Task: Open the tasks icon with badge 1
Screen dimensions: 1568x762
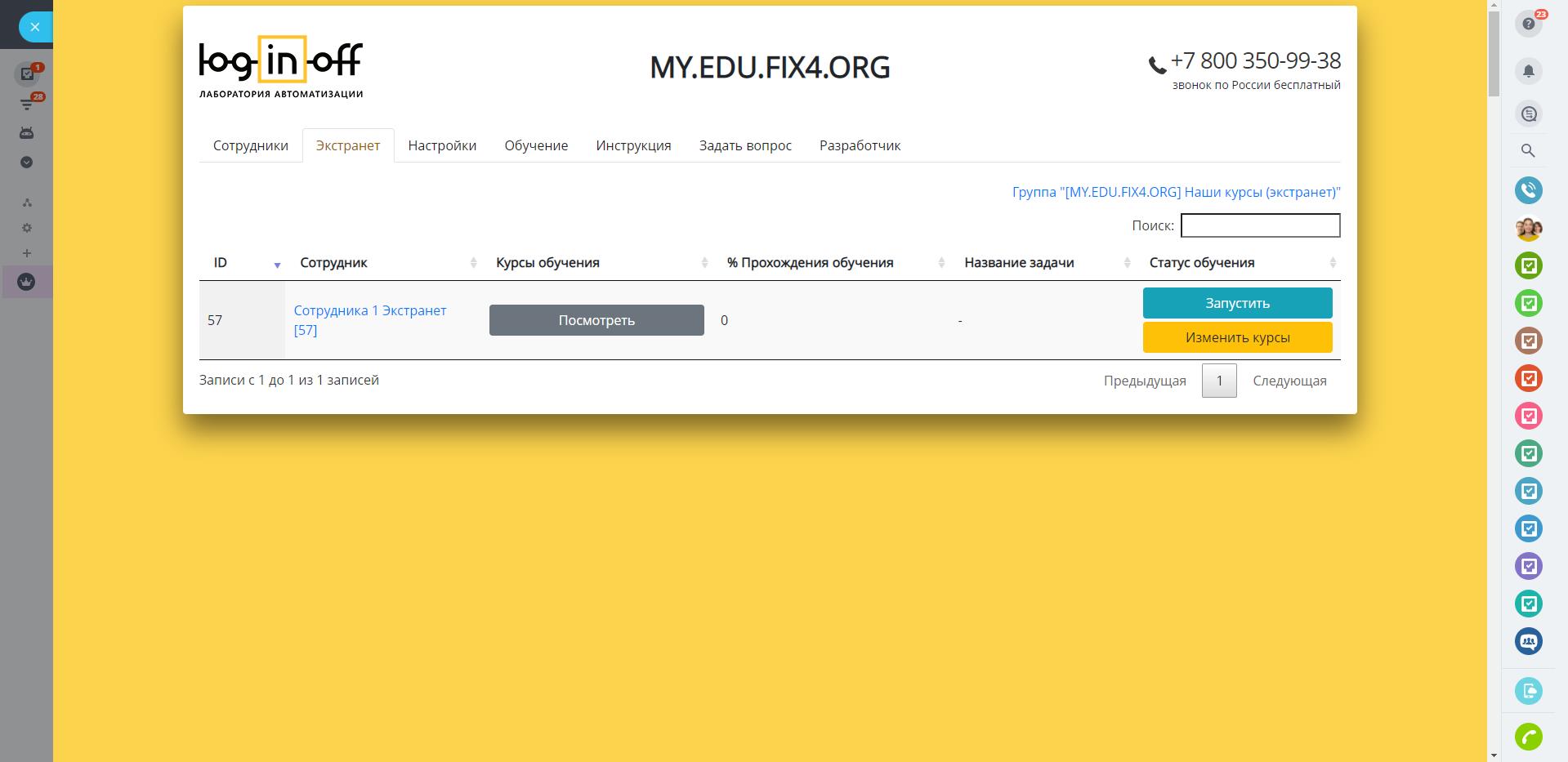Action: click(27, 74)
